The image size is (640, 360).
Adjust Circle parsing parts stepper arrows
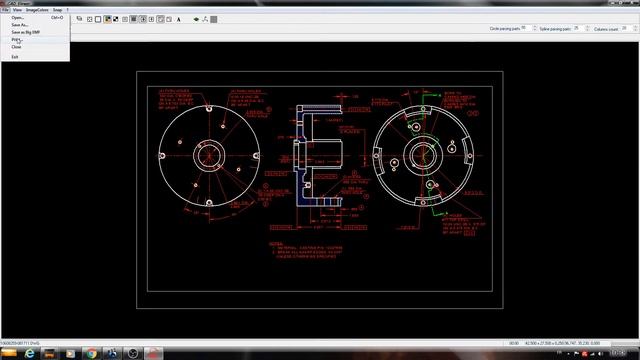pyautogui.click(x=535, y=29)
